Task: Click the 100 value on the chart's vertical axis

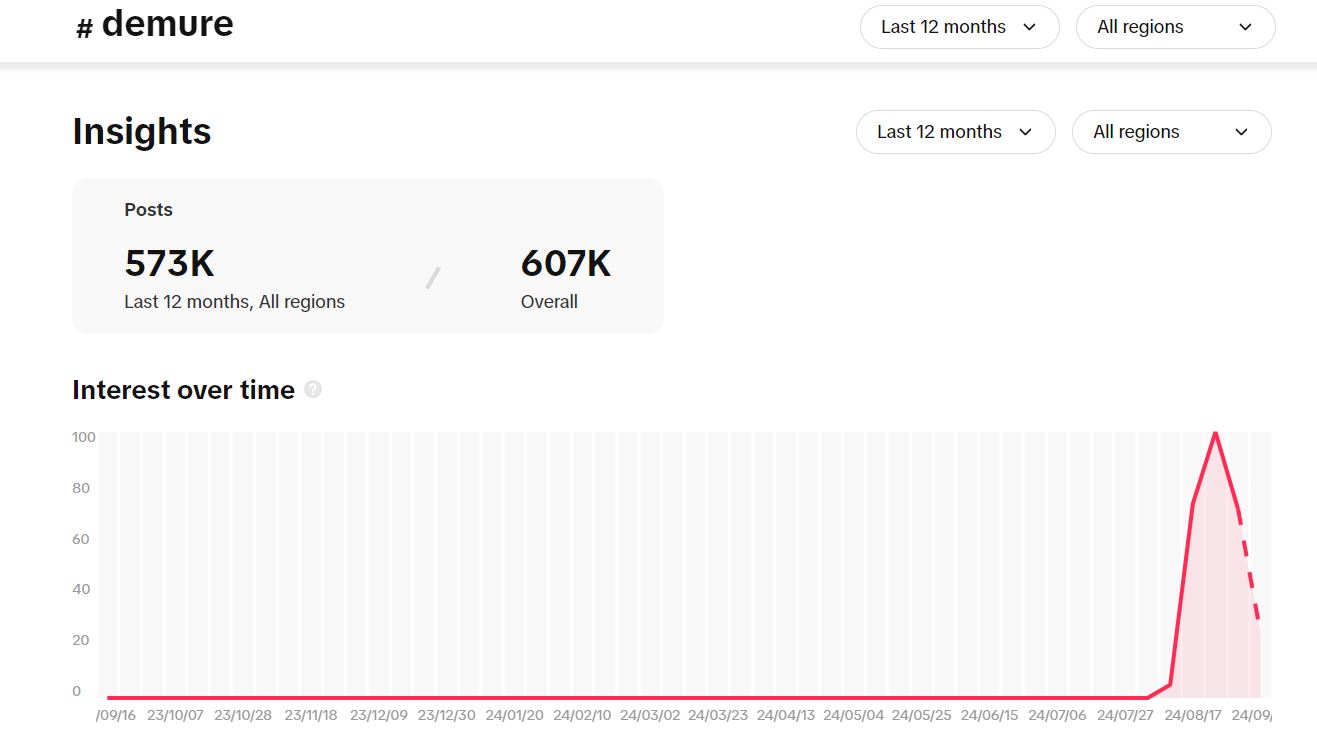Action: [83, 437]
